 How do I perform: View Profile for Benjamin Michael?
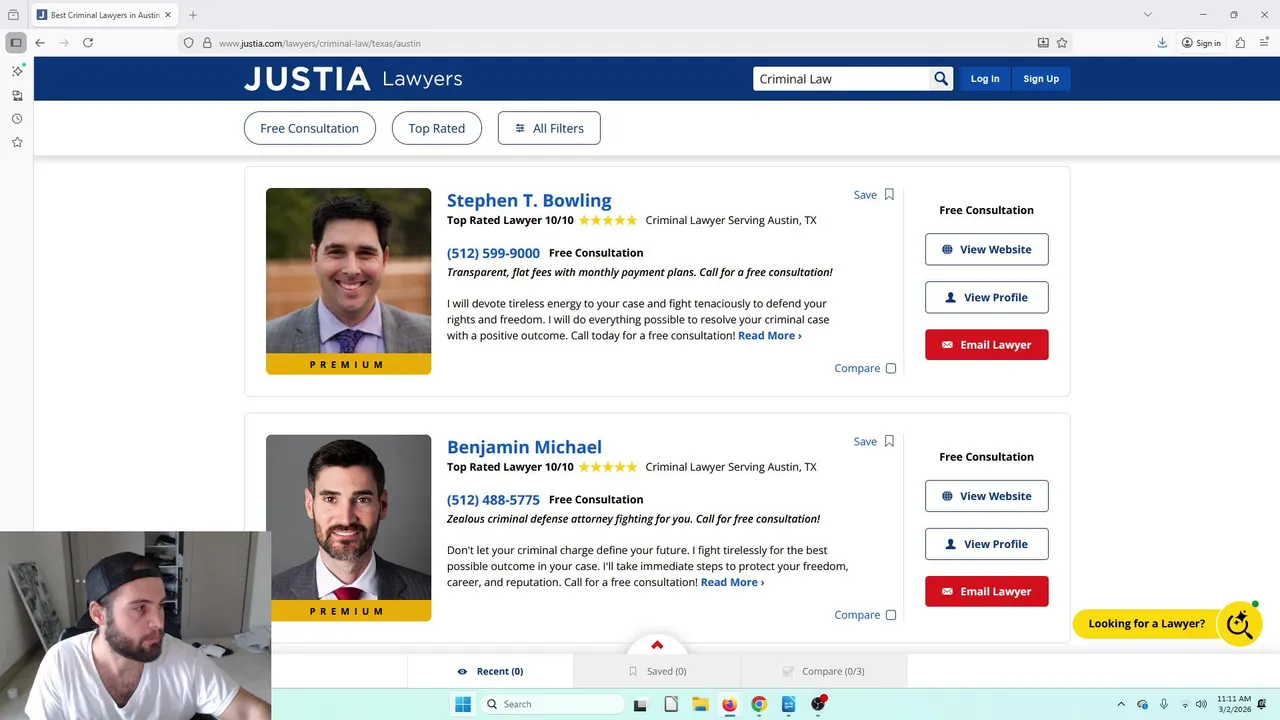pyautogui.click(x=986, y=544)
